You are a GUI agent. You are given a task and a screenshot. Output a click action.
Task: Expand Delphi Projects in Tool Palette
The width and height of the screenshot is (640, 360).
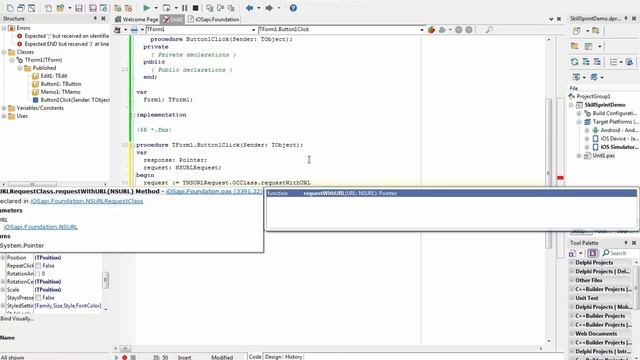pos(572,262)
